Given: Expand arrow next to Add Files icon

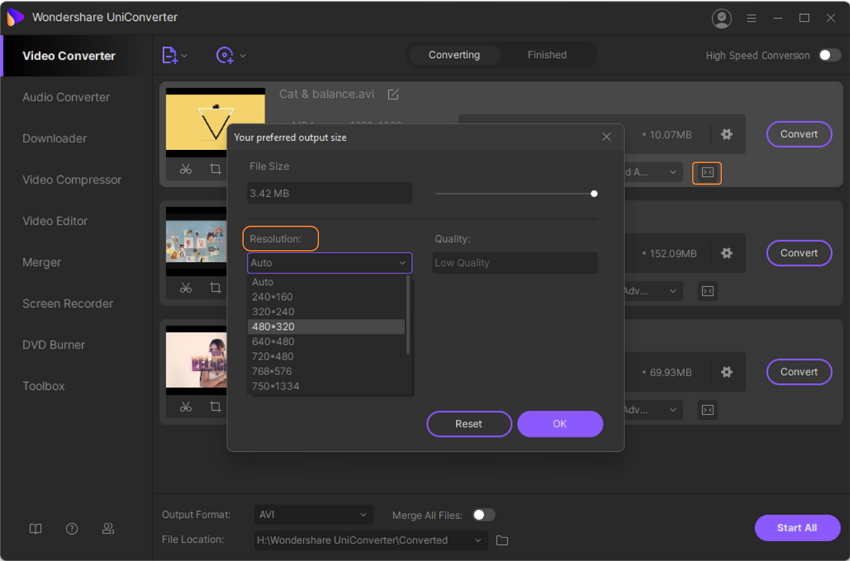Looking at the screenshot, I should click(184, 56).
